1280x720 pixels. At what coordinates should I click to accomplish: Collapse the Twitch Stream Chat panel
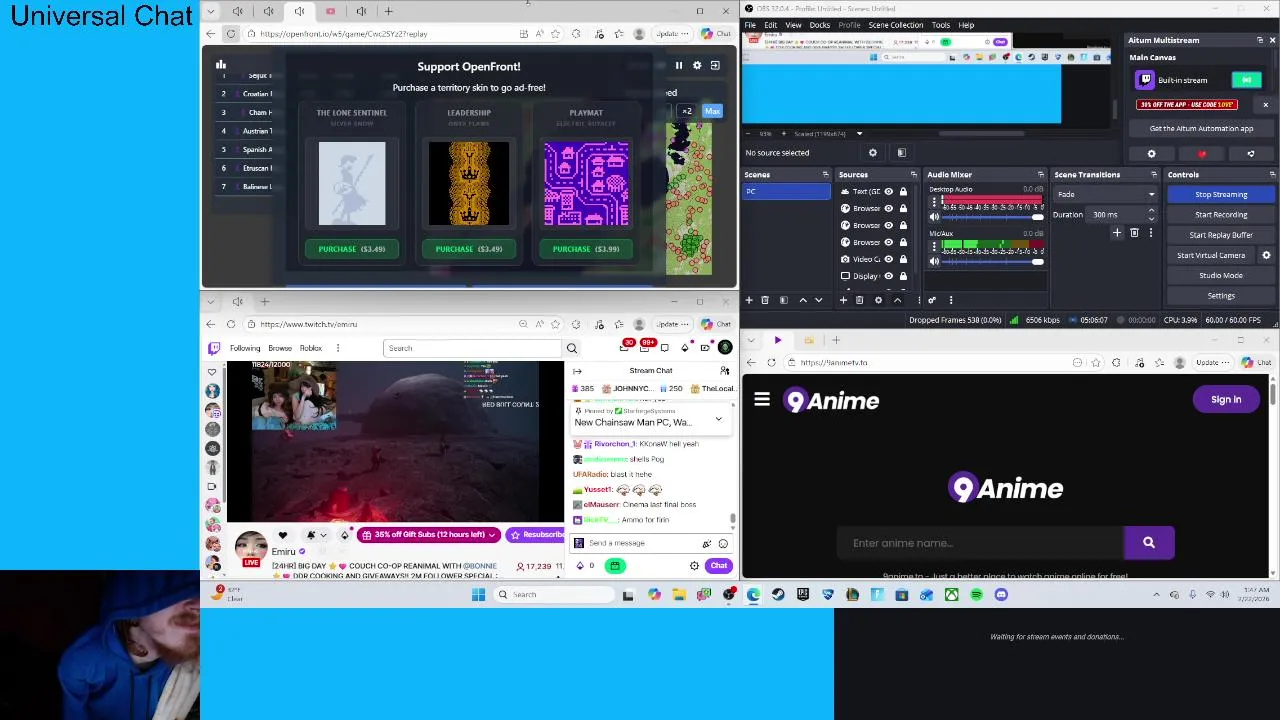click(x=577, y=371)
